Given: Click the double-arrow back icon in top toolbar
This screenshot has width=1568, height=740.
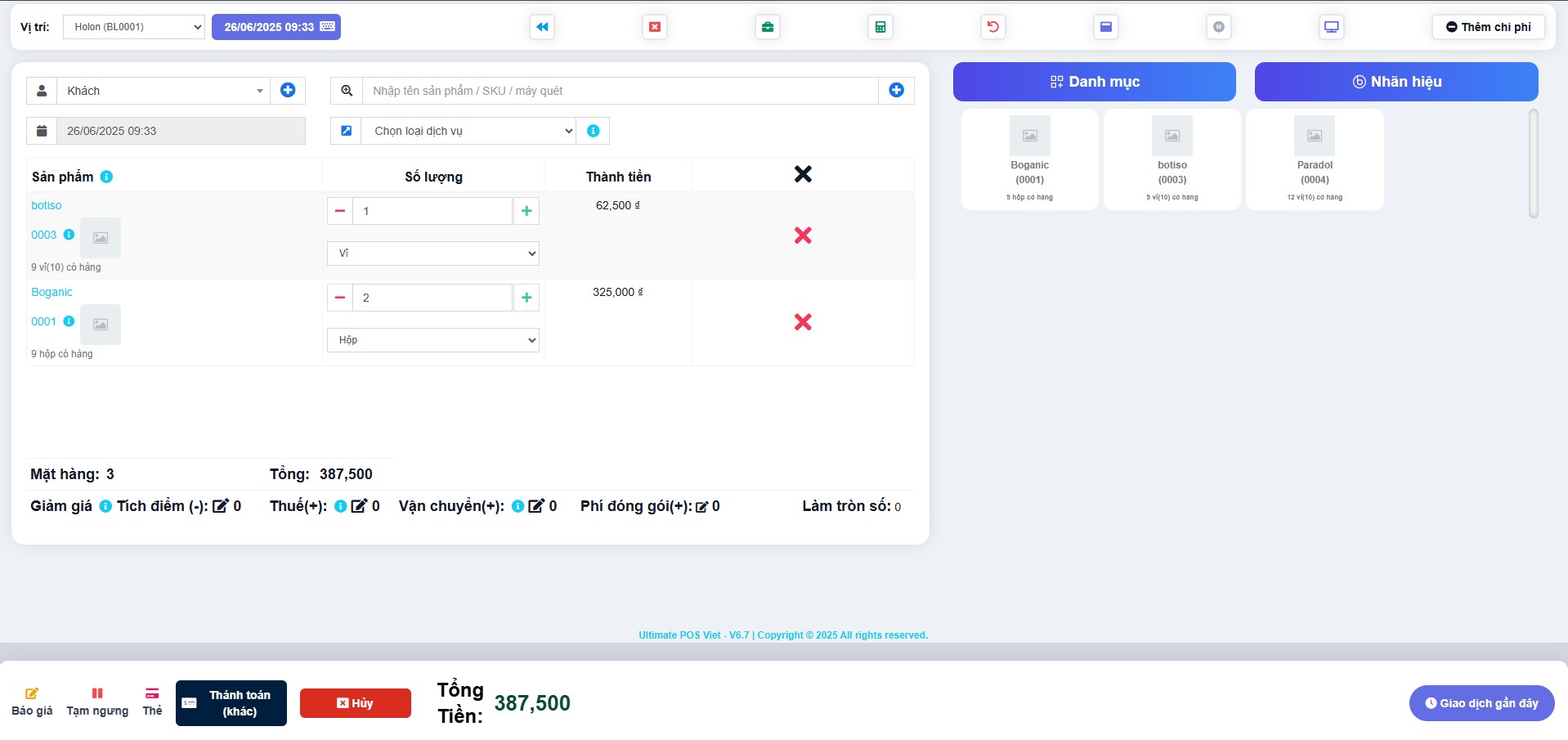Looking at the screenshot, I should pyautogui.click(x=541, y=27).
